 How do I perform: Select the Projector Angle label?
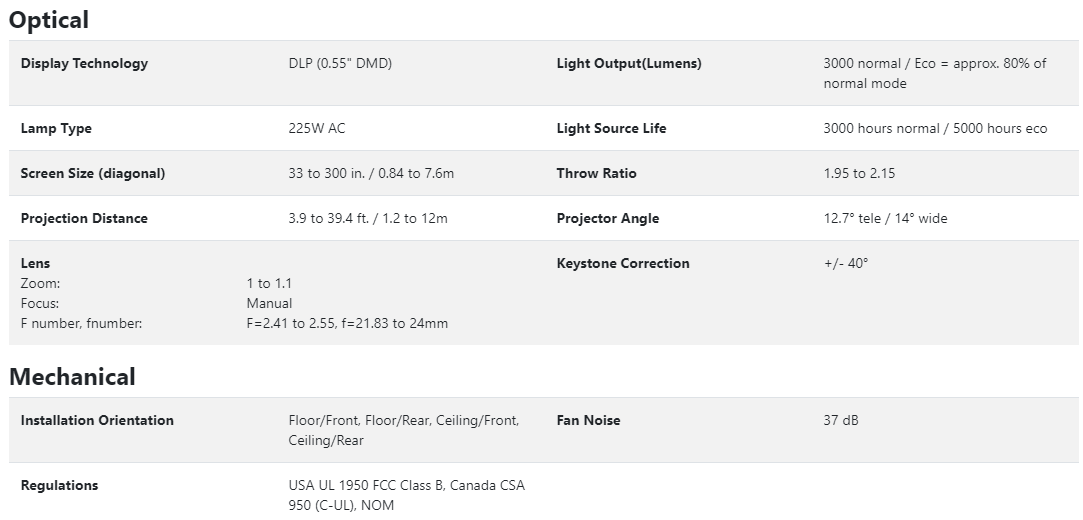coord(608,218)
